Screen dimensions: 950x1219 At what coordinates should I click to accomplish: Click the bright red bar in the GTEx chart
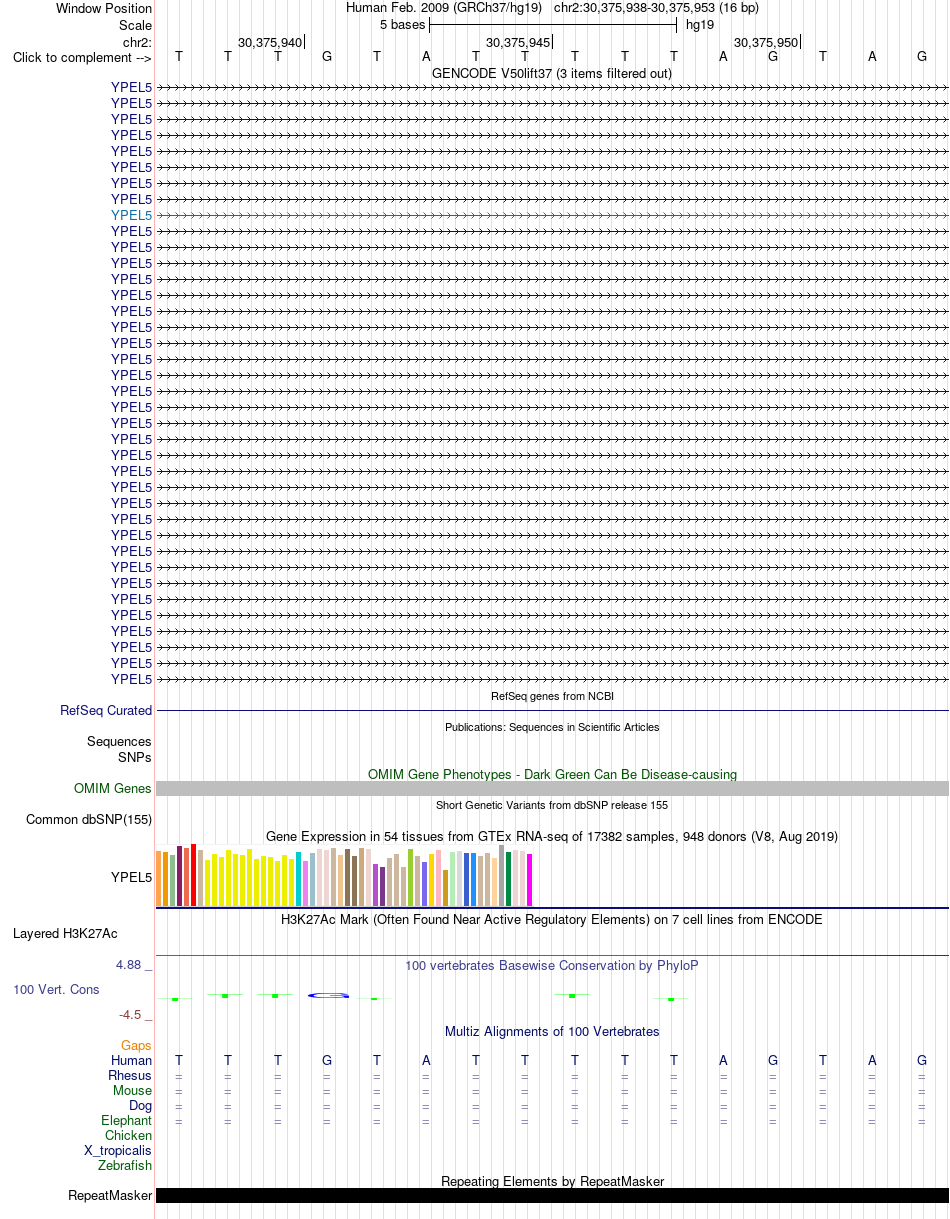pyautogui.click(x=193, y=875)
